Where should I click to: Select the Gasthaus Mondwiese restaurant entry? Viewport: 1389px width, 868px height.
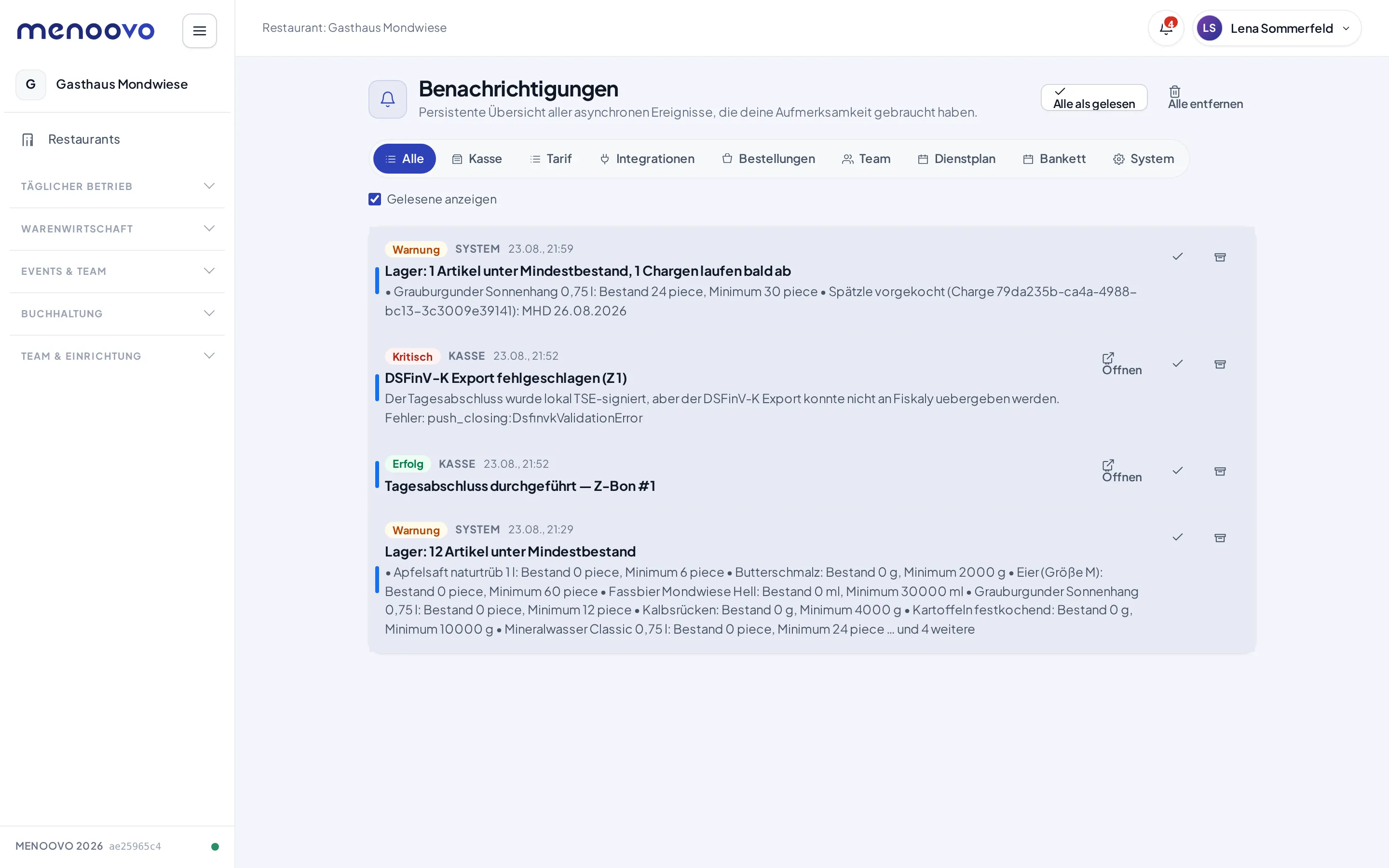[117, 84]
